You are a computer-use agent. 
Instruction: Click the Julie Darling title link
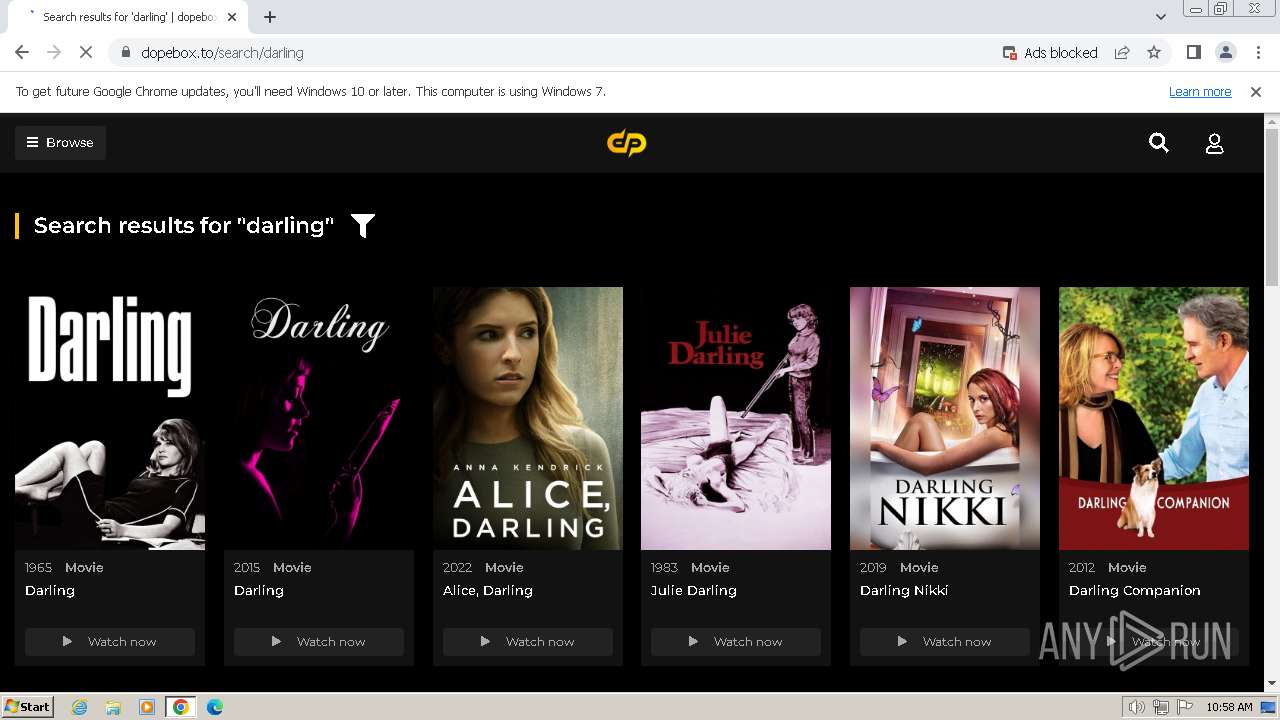click(694, 590)
